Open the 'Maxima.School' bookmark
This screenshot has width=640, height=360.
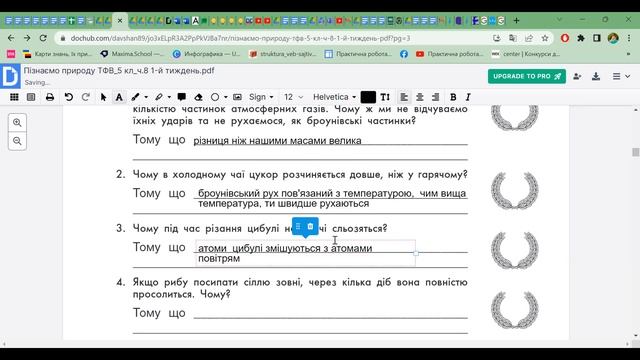[x=132, y=54]
